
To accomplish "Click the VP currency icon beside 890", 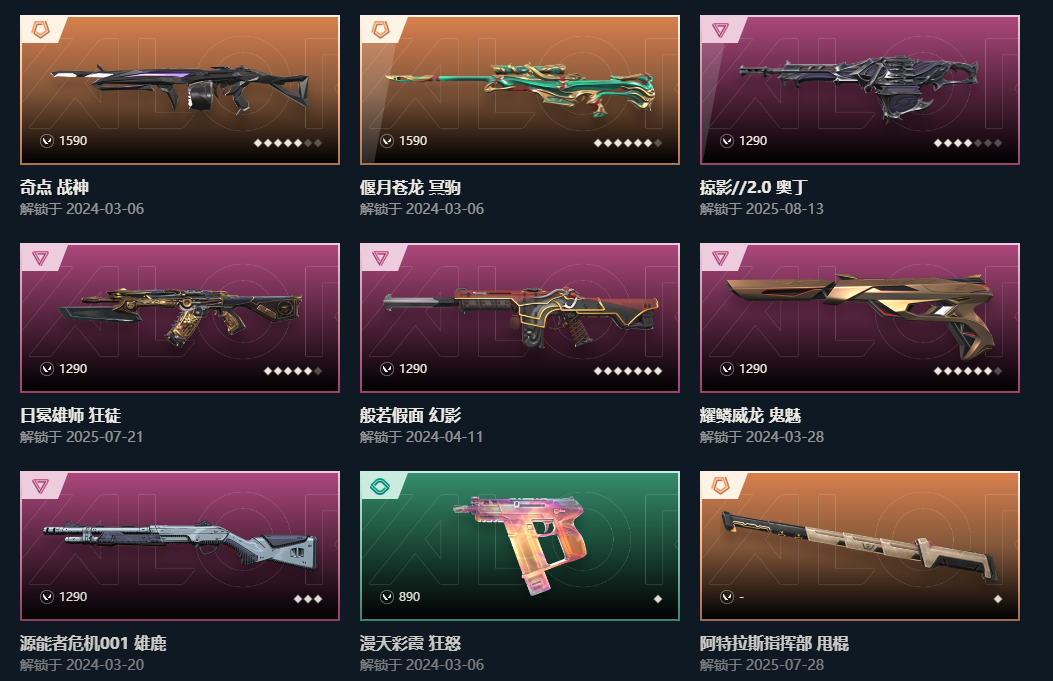I will [x=387, y=596].
